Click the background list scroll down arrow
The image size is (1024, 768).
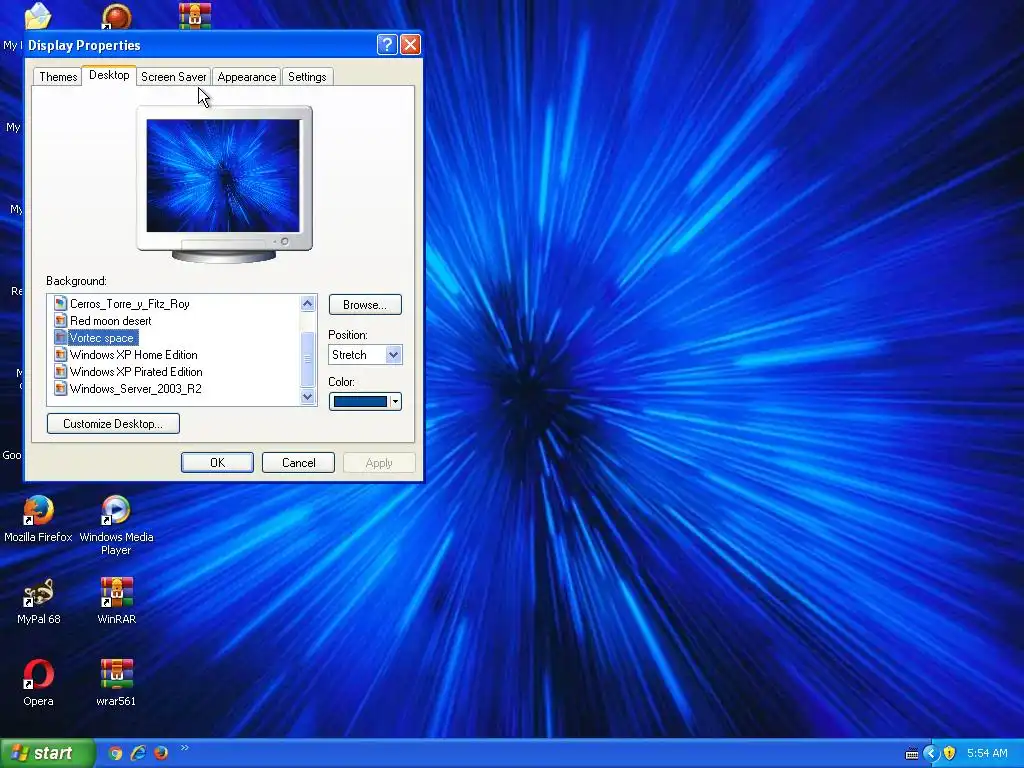pos(308,396)
